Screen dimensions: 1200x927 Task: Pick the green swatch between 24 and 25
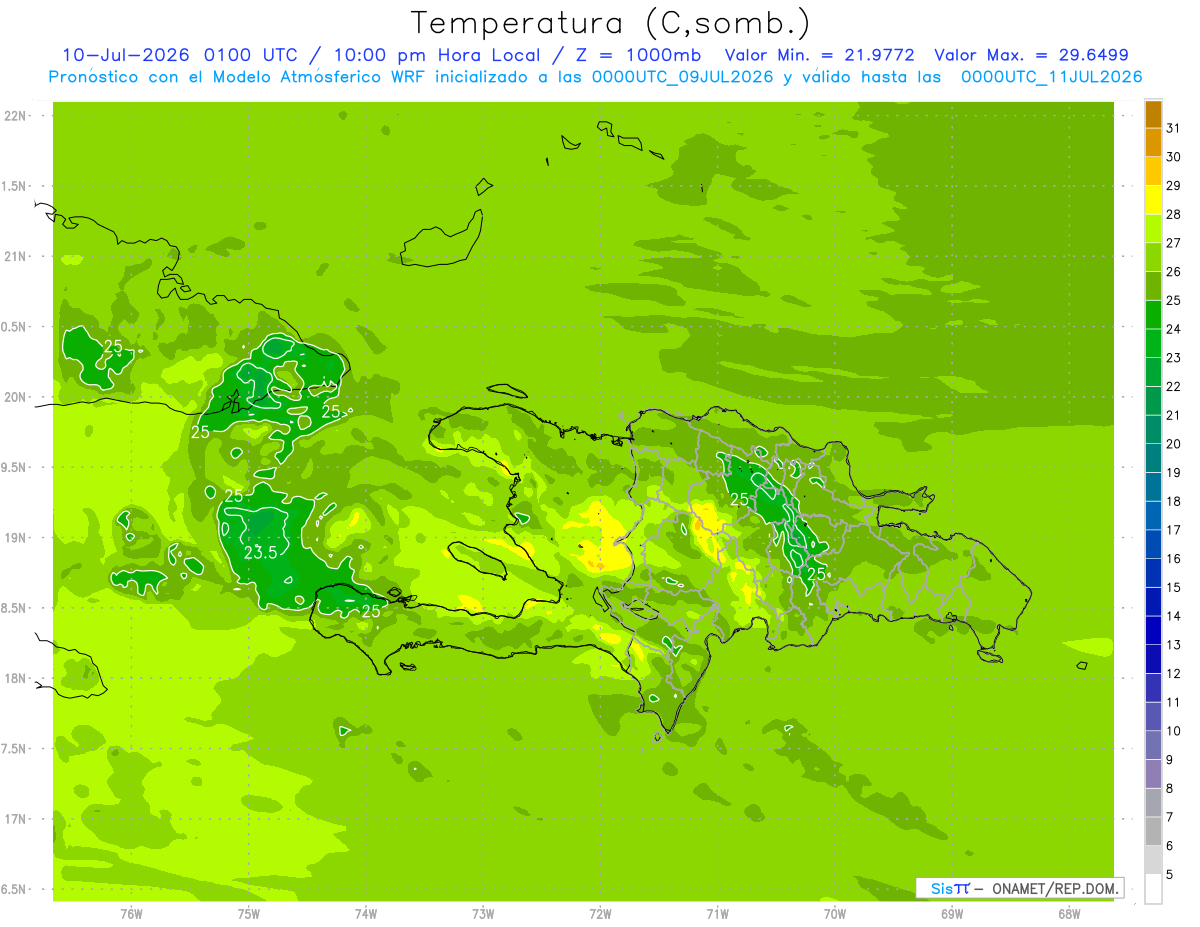point(1153,315)
